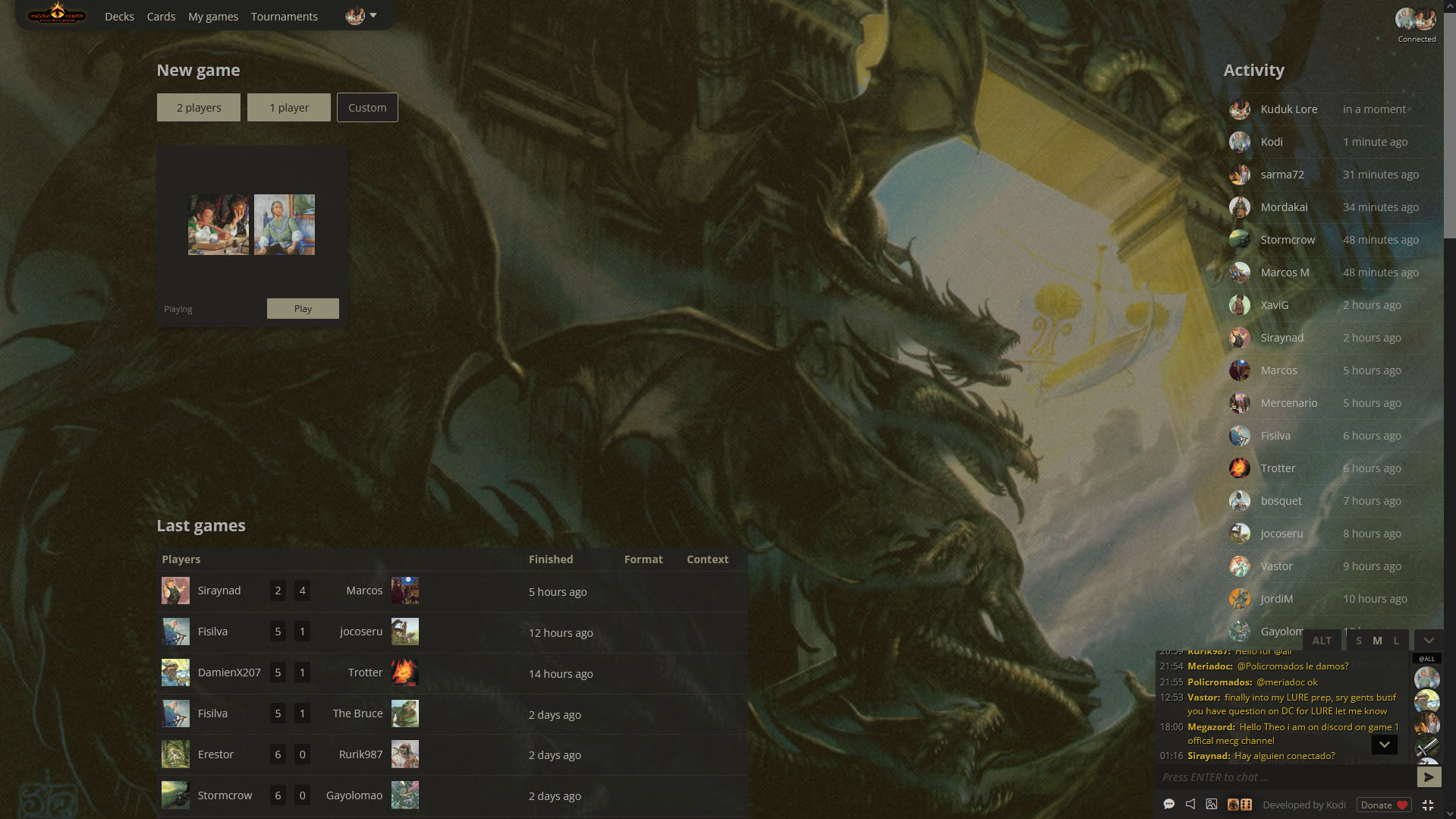Select the @ALL chat channel
The width and height of the screenshot is (1456, 819).
click(1427, 659)
